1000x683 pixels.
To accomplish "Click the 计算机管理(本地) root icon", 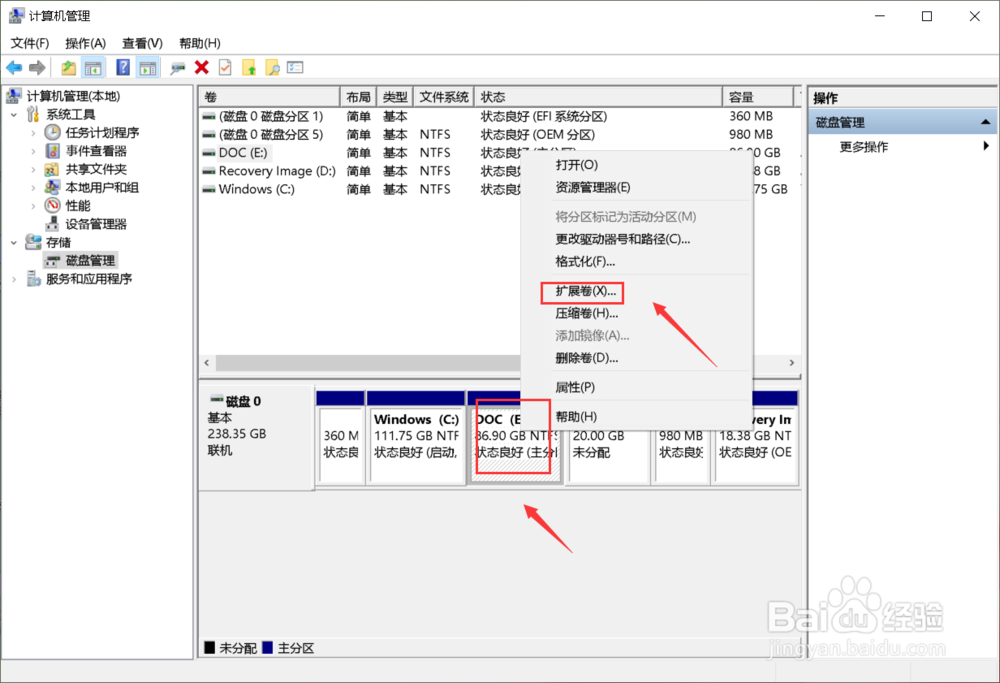I will point(14,96).
